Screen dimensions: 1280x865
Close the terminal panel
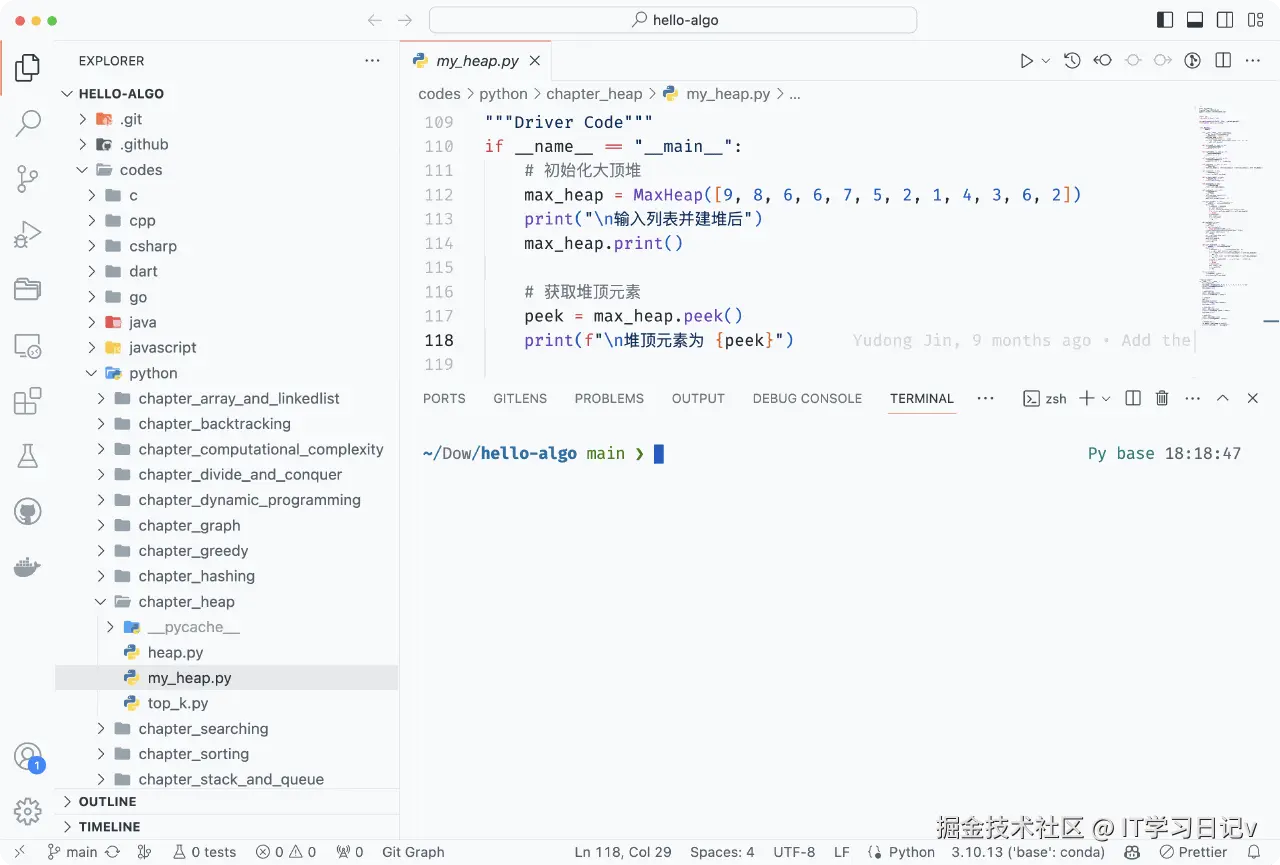pos(1253,398)
